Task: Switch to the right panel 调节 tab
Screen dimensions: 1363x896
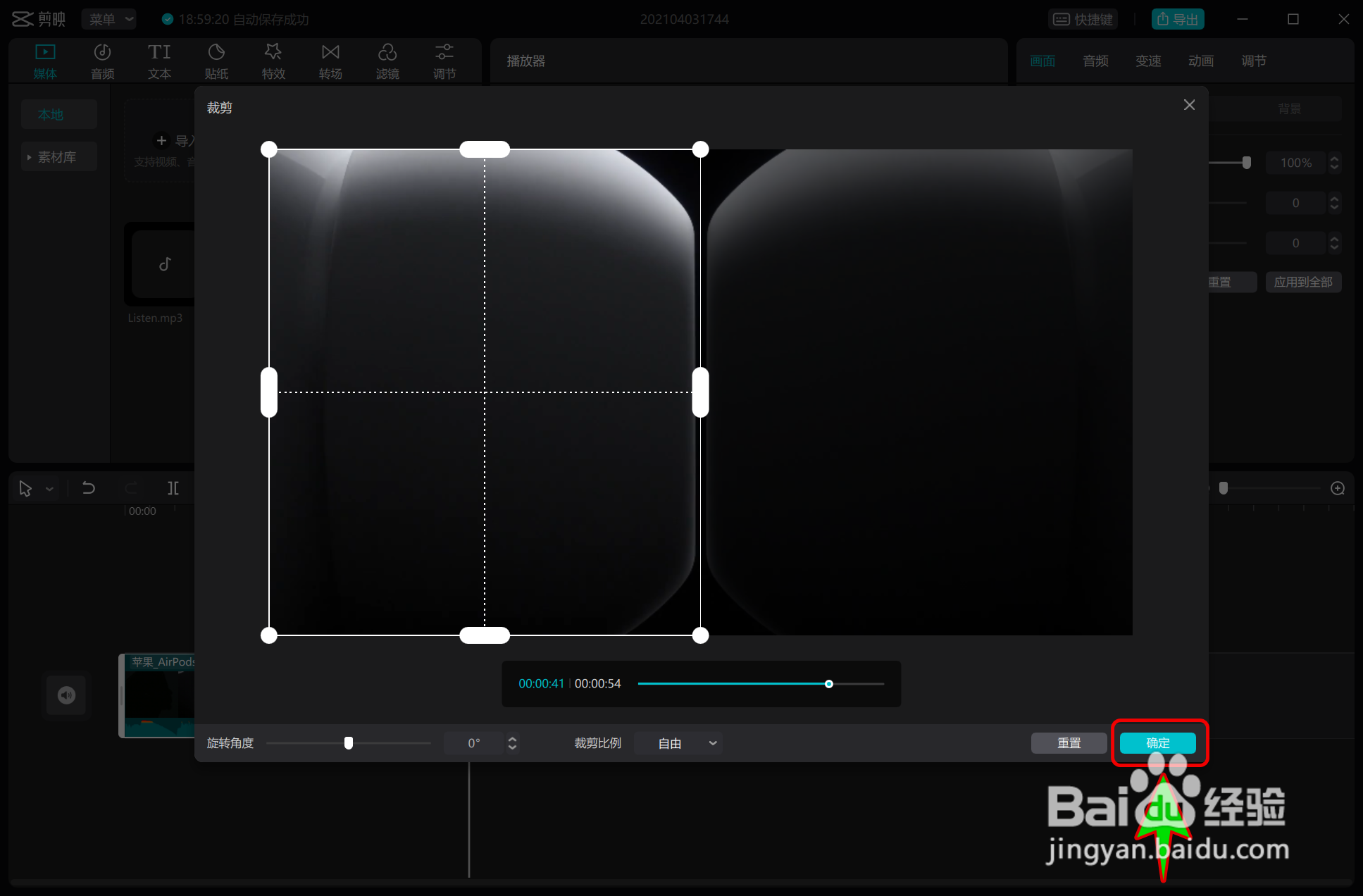Action: pos(1254,61)
